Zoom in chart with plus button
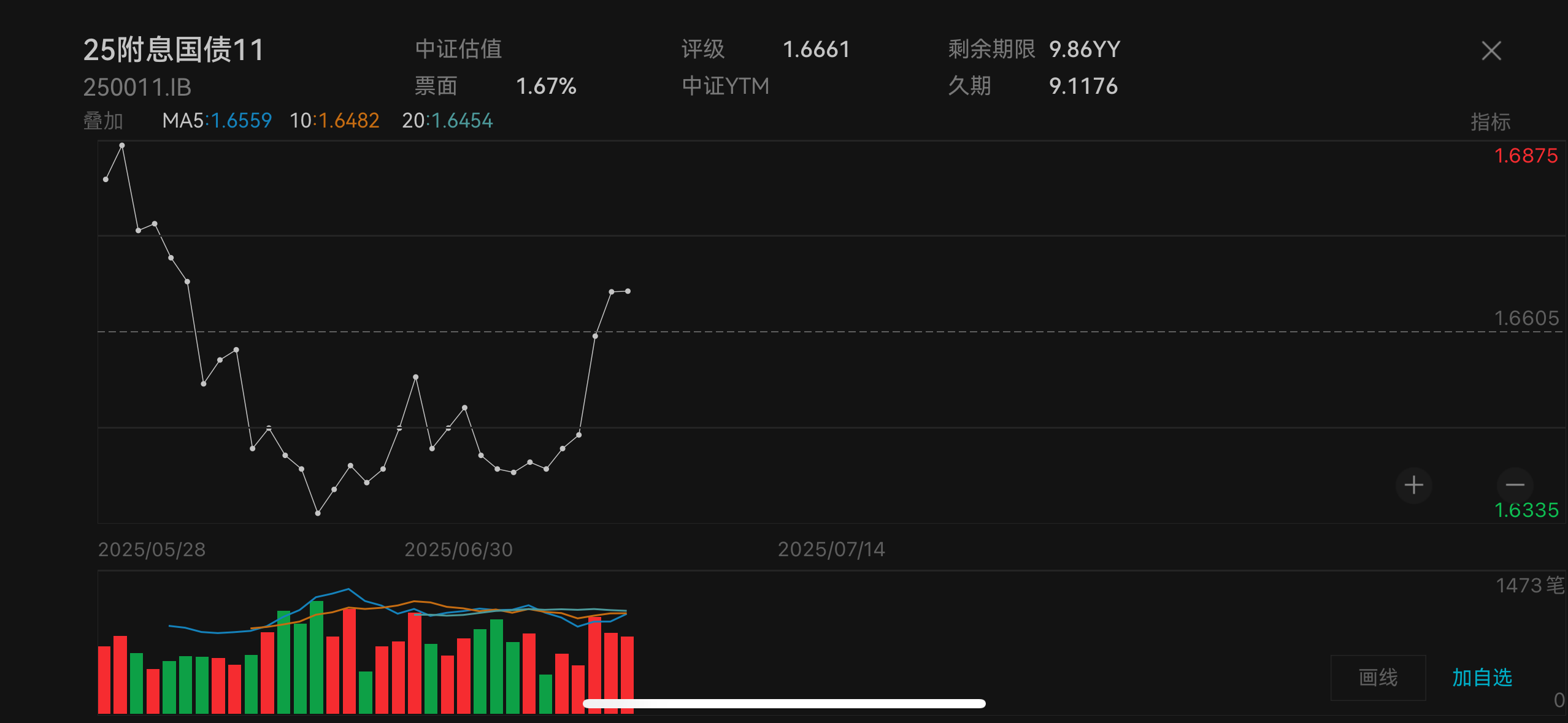 (x=1413, y=485)
